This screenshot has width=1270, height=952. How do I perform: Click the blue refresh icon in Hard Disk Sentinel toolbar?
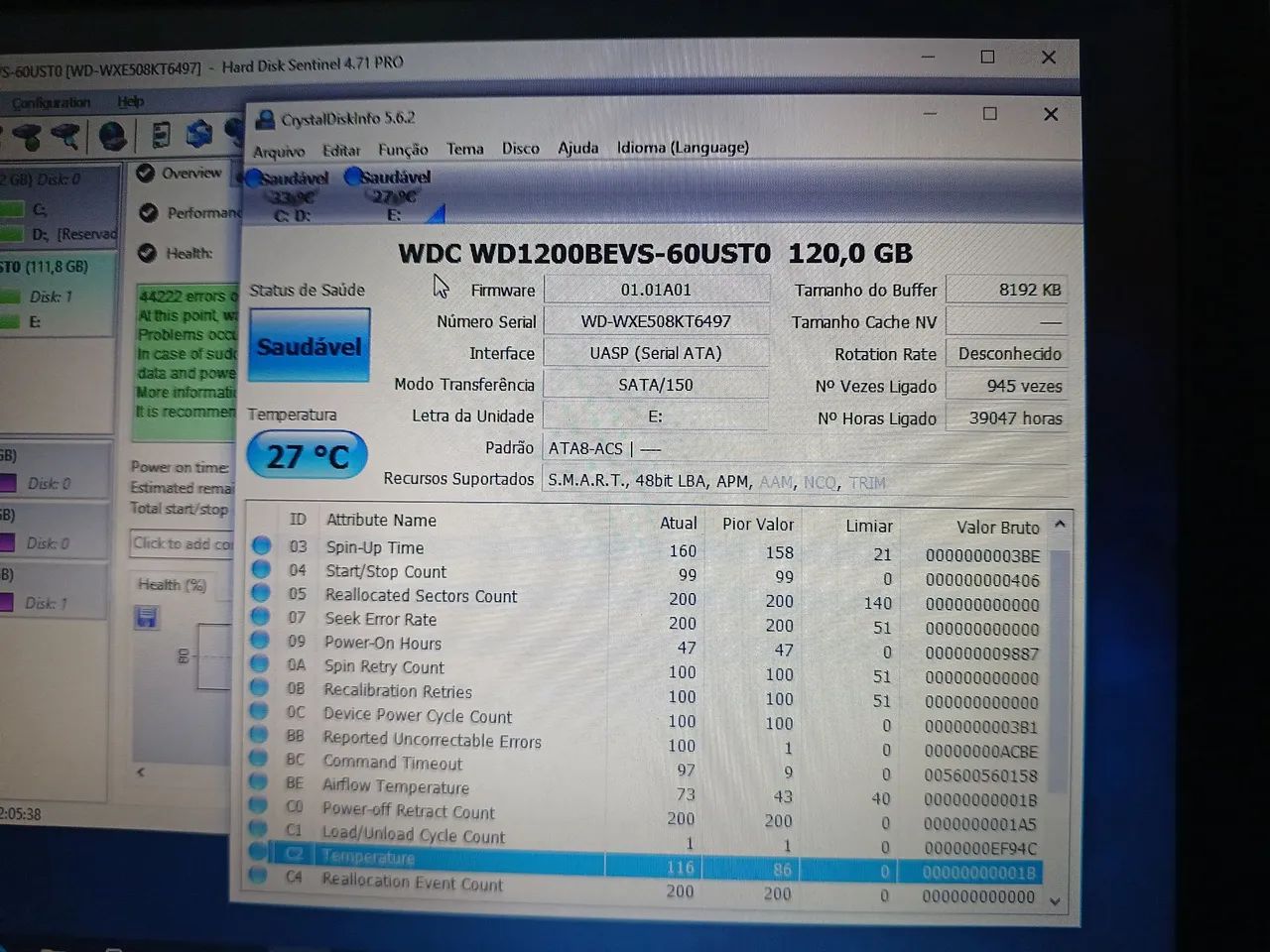coord(199,133)
